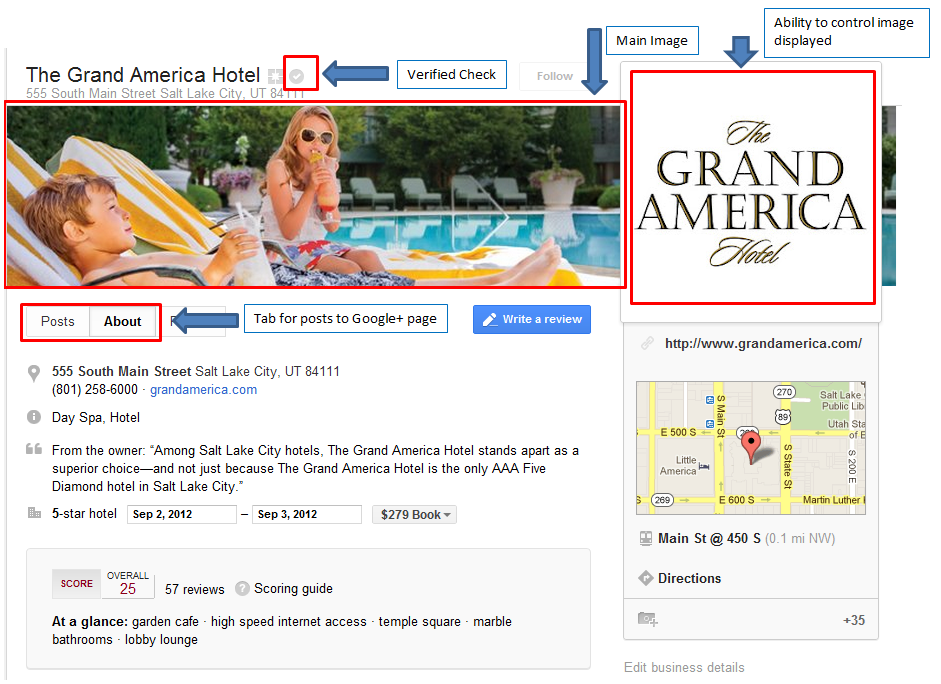The height and width of the screenshot is (684, 941).
Task: Switch to the Posts tab
Action: [x=58, y=322]
